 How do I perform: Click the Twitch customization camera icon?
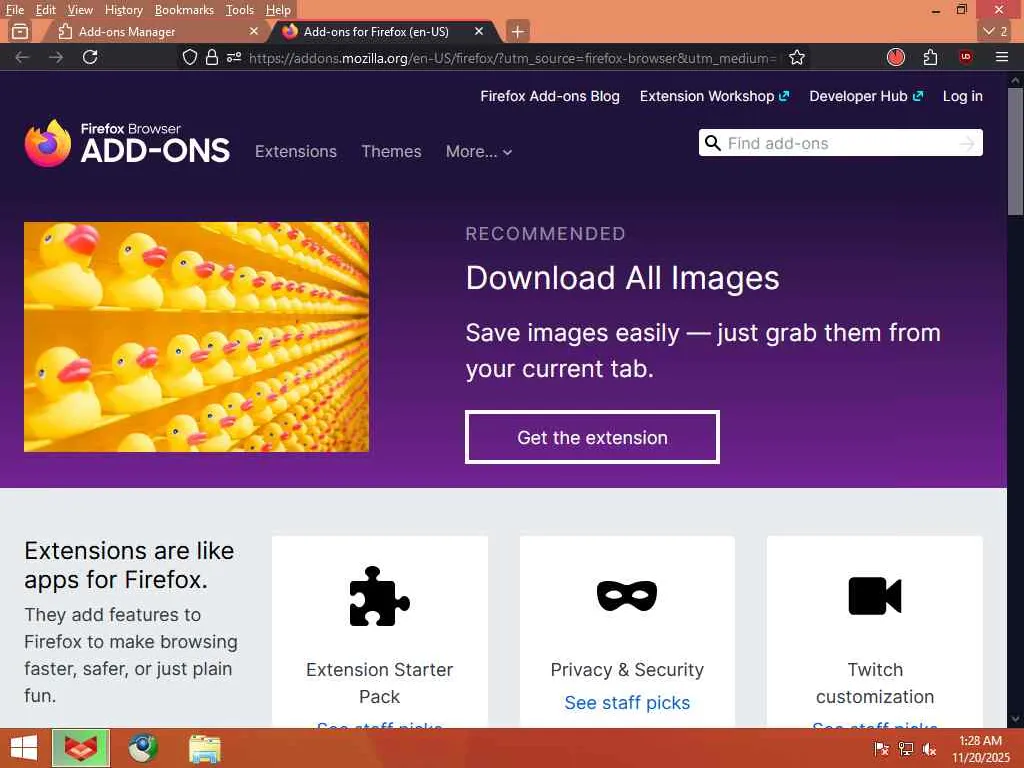[874, 596]
